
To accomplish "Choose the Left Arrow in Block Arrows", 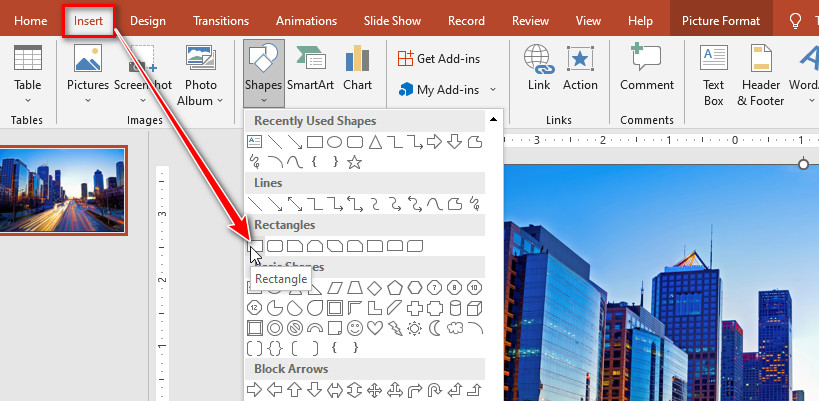I will coord(275,390).
